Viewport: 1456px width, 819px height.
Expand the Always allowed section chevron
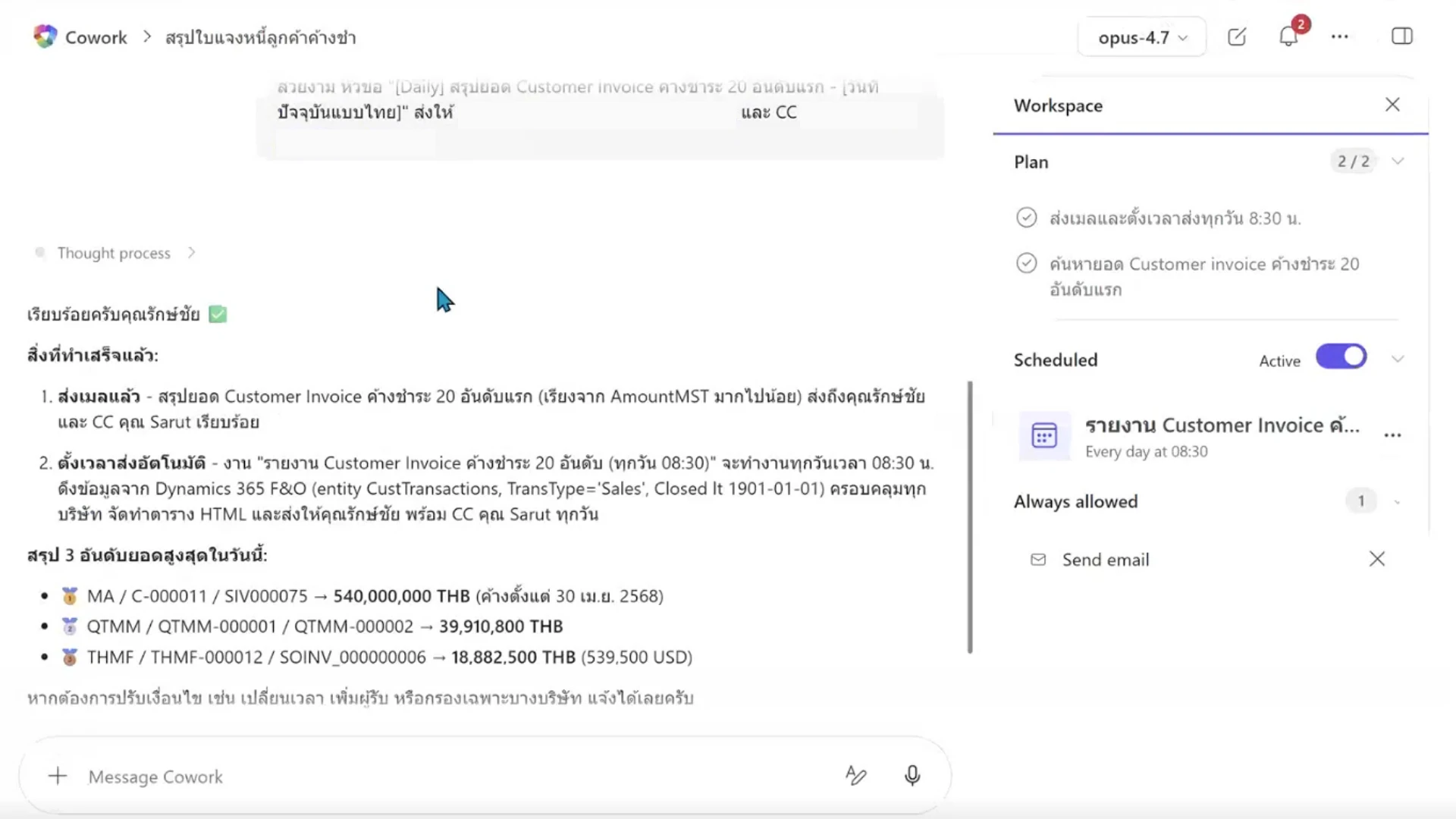1397,502
